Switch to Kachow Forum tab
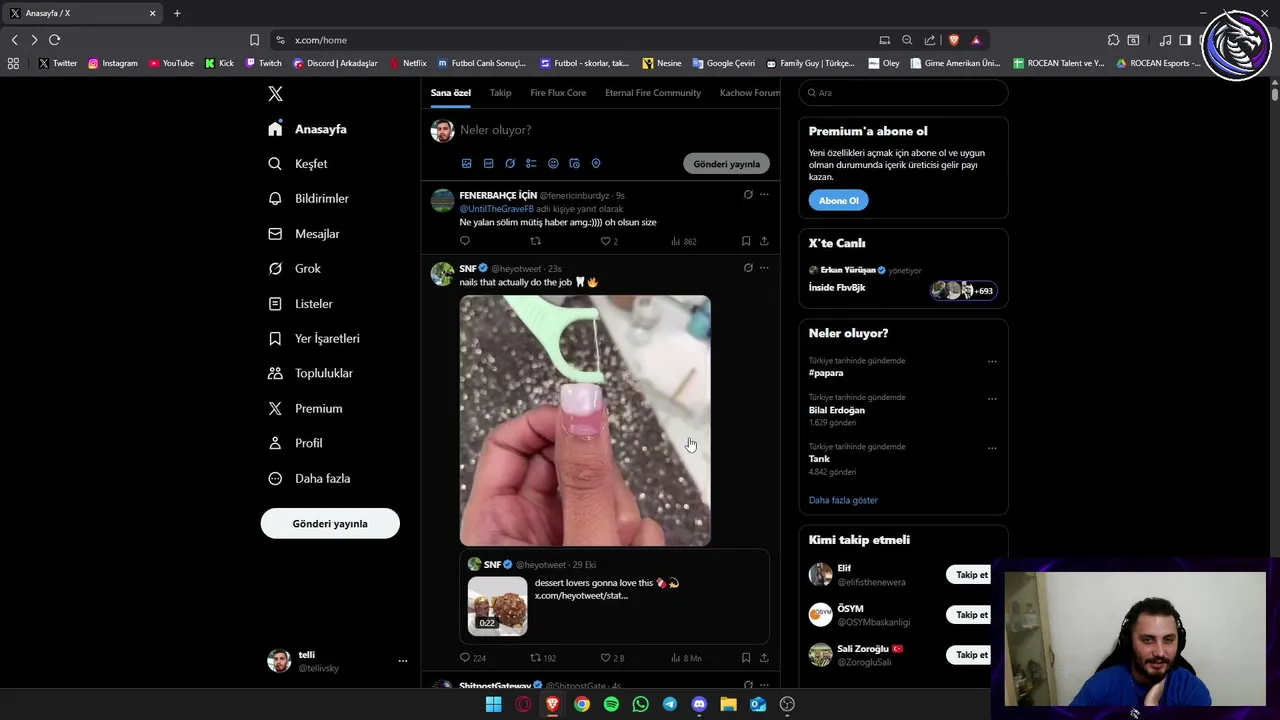The image size is (1280, 720). [750, 93]
